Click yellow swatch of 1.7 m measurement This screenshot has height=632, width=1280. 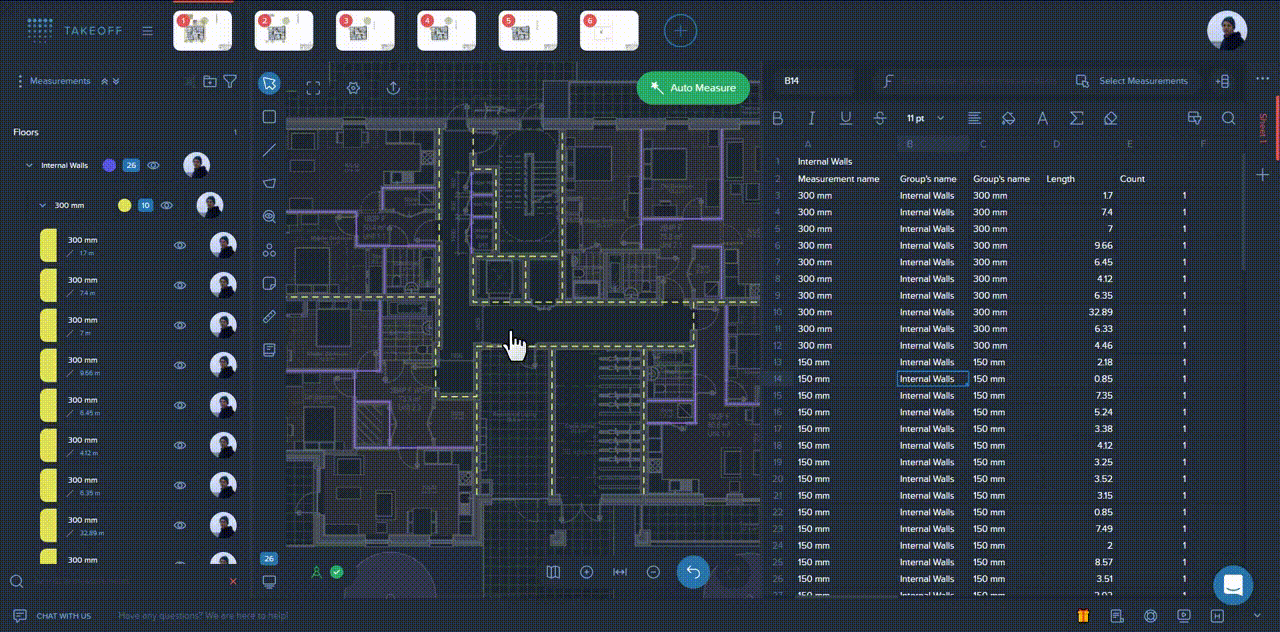click(48, 246)
